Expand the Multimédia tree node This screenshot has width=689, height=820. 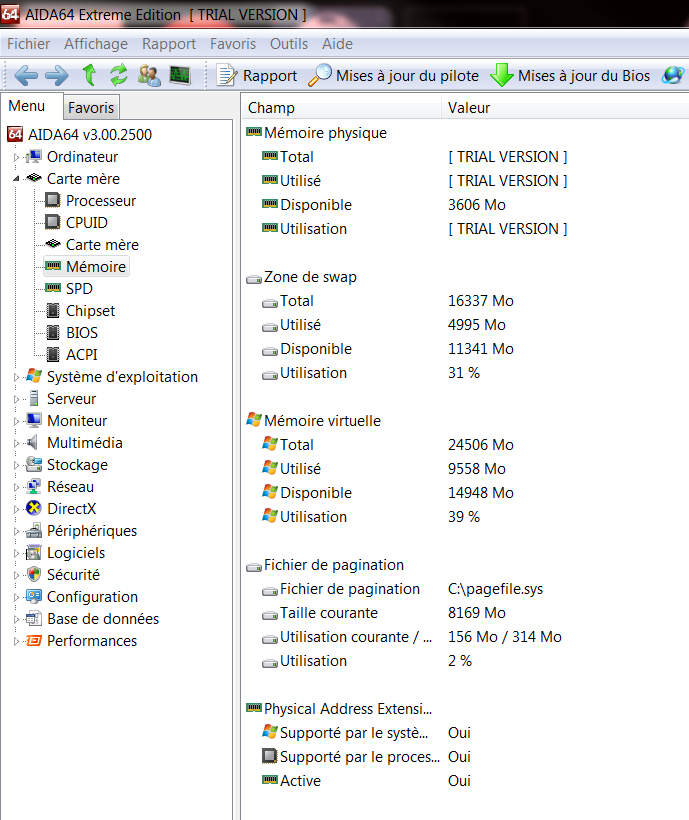(16, 443)
